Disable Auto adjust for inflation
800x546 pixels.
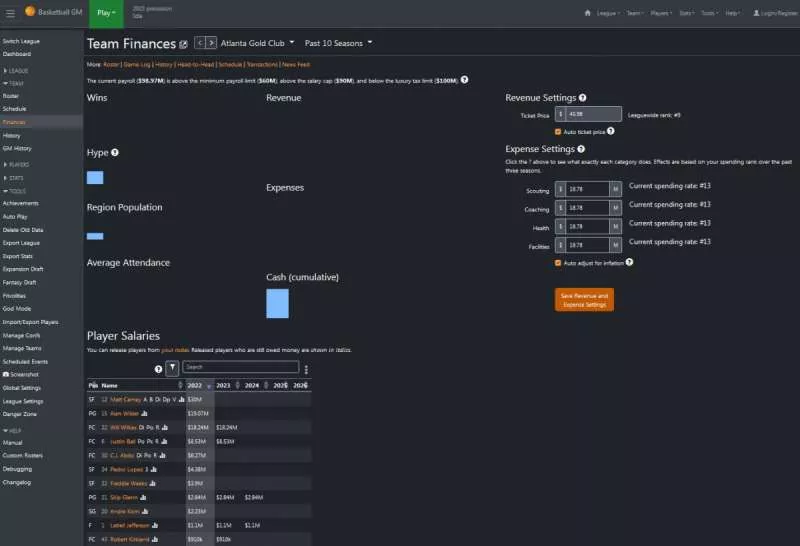[558, 262]
